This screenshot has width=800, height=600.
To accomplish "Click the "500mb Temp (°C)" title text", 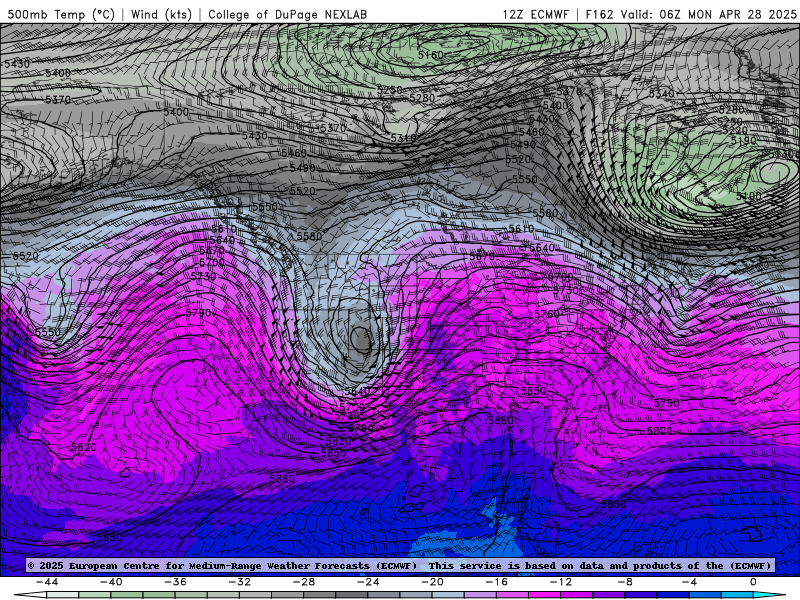I will coord(61,14).
